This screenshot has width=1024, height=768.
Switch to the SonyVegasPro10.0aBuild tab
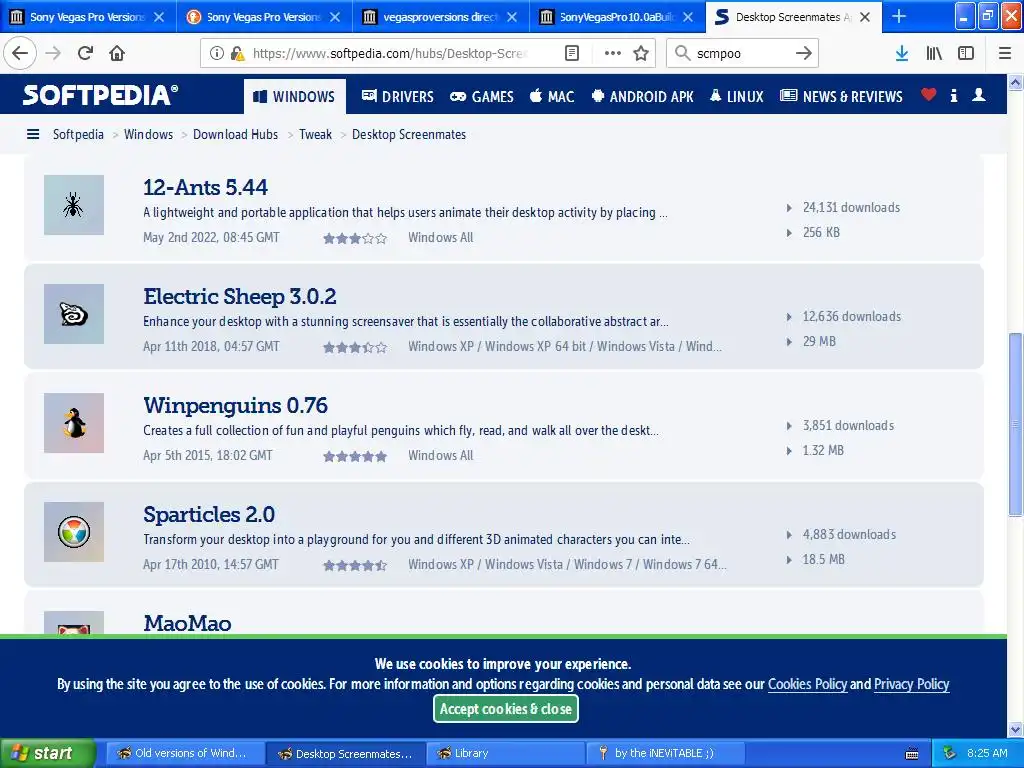point(617,16)
